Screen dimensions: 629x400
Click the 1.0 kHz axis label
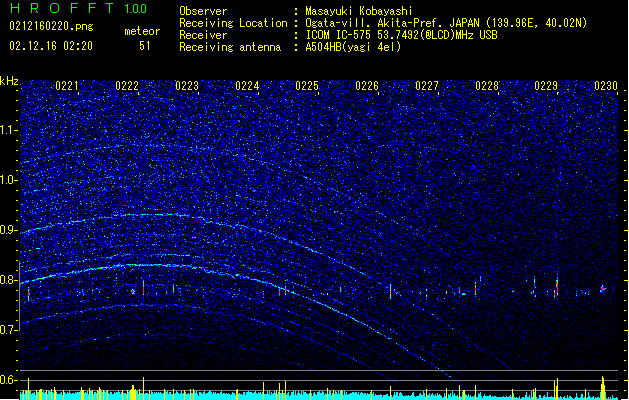9,180
